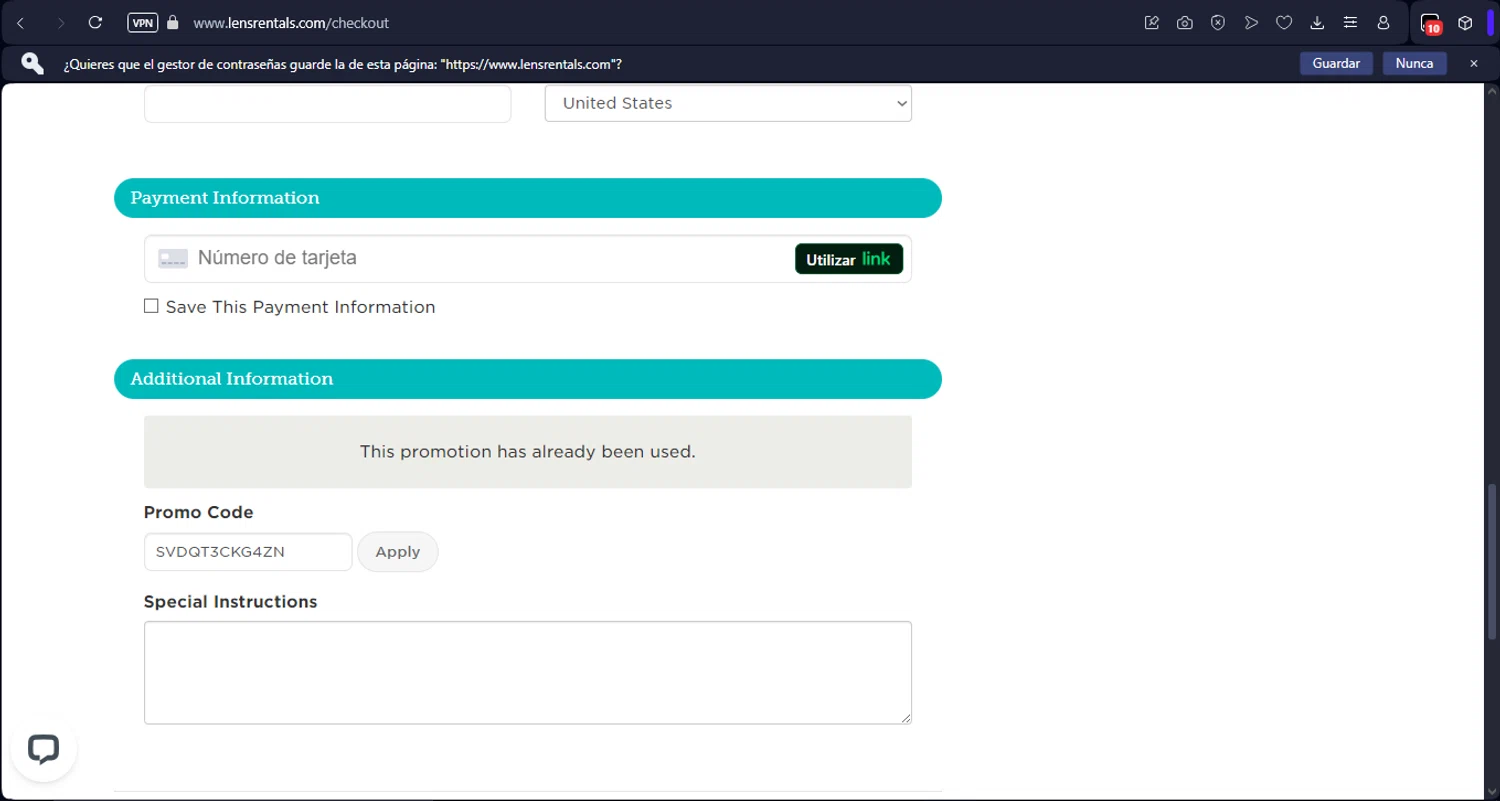Click the card icon in payment field
This screenshot has width=1500, height=801.
click(x=173, y=259)
